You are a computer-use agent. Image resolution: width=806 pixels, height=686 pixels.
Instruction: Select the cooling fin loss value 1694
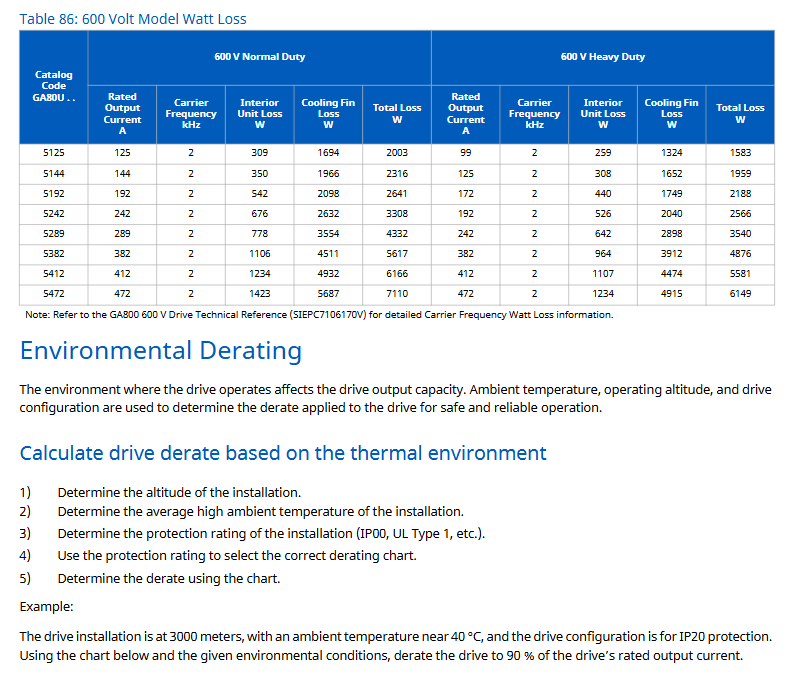click(x=328, y=153)
